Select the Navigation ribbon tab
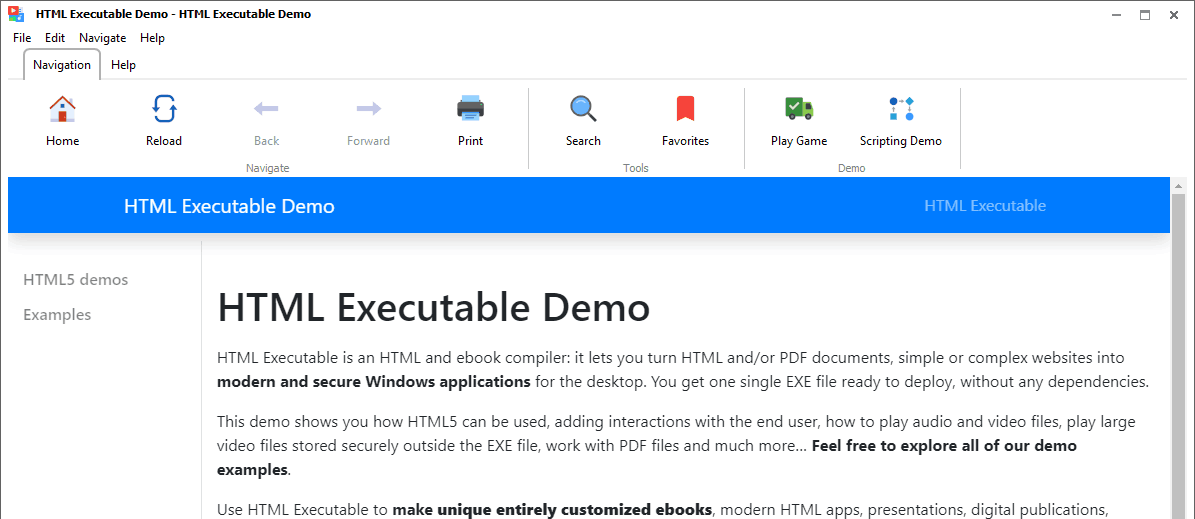The width and height of the screenshot is (1195, 519). click(x=62, y=65)
